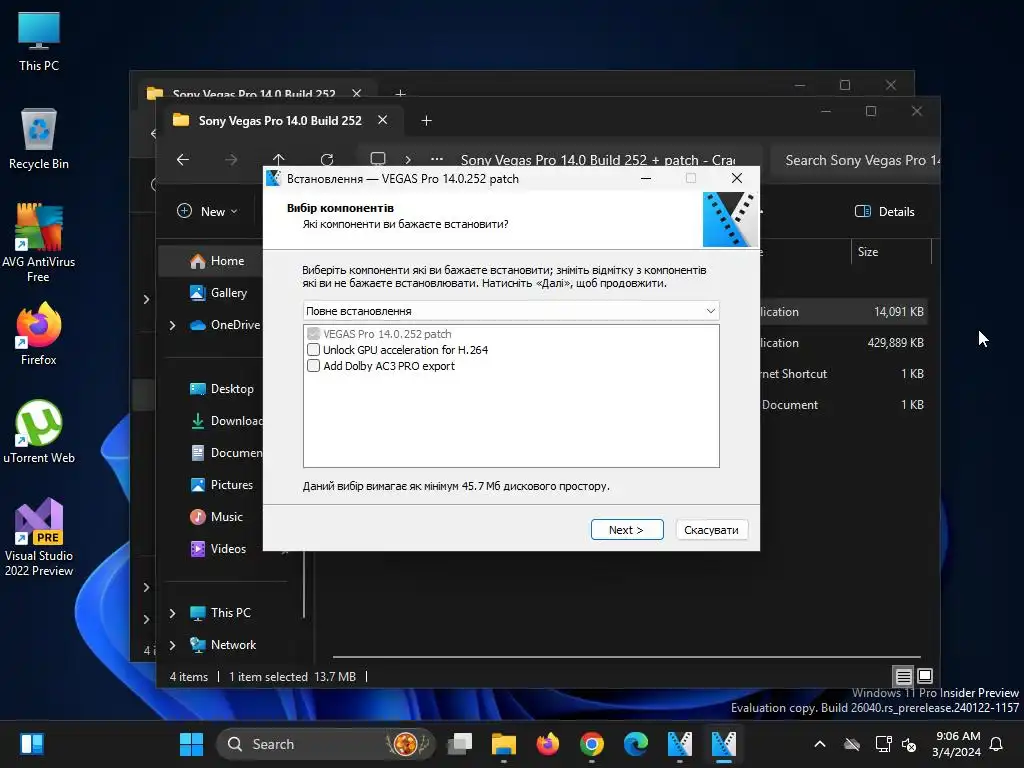Select Network in navigation pane
This screenshot has width=1024, height=768.
223,645
